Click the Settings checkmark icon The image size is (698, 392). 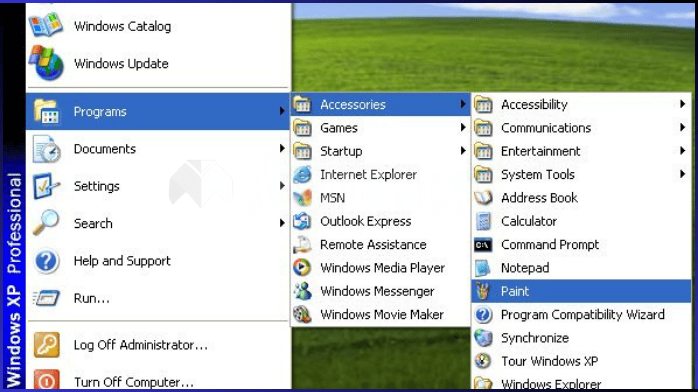click(x=45, y=186)
